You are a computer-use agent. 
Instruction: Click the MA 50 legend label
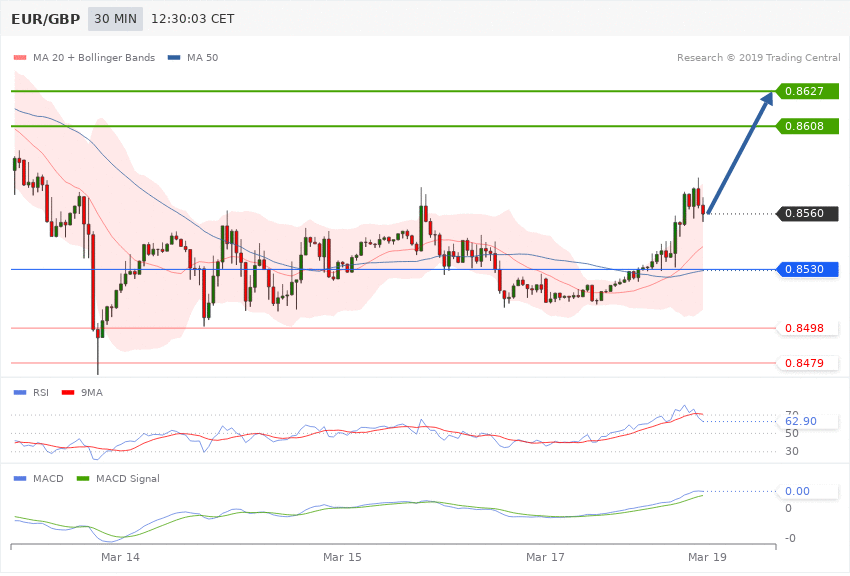click(202, 57)
